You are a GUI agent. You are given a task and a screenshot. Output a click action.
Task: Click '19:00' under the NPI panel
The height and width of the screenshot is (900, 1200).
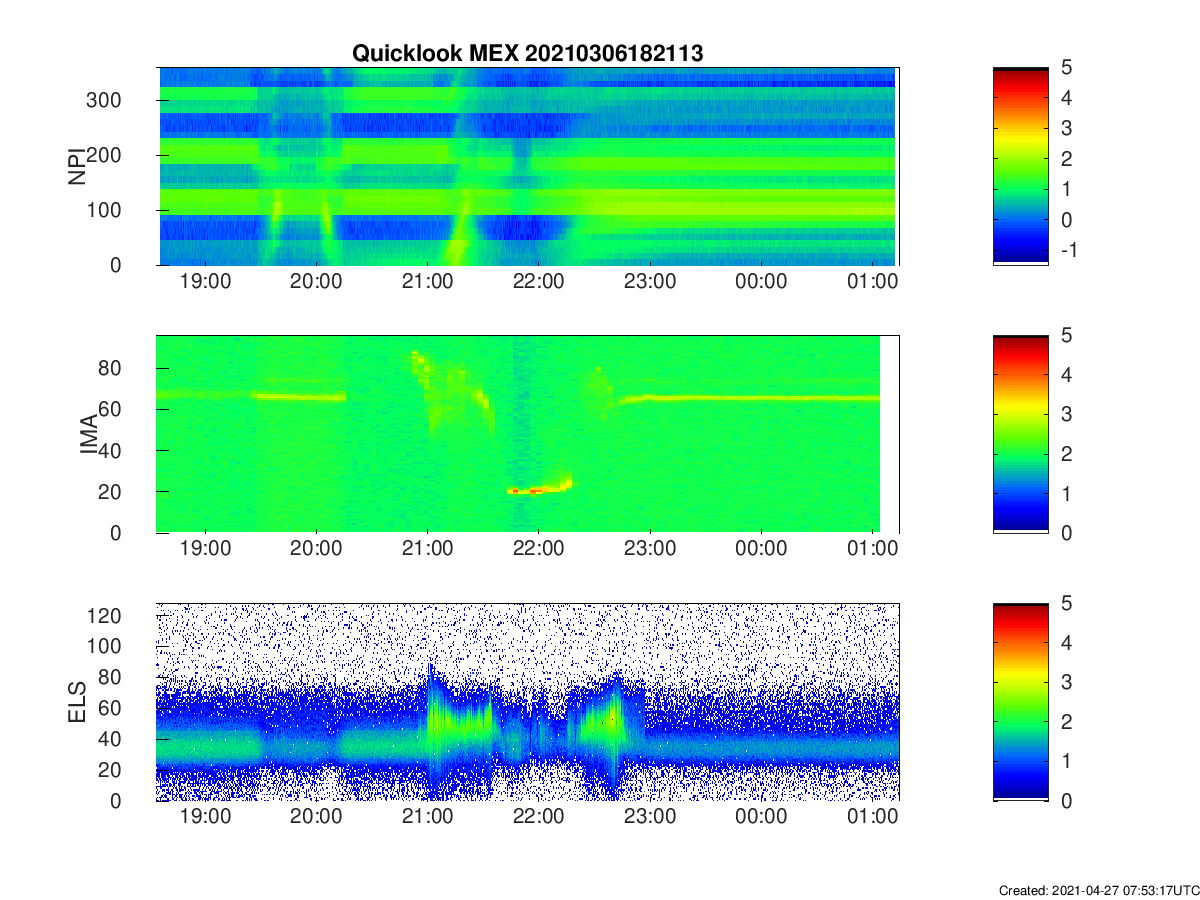[205, 282]
